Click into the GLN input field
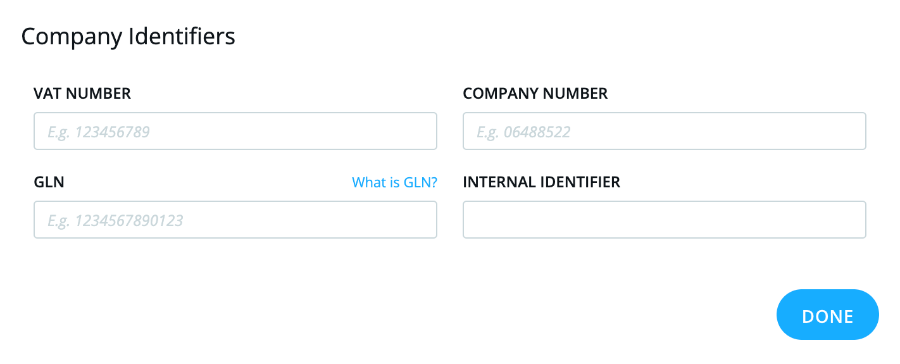900x364 pixels. coord(235,219)
